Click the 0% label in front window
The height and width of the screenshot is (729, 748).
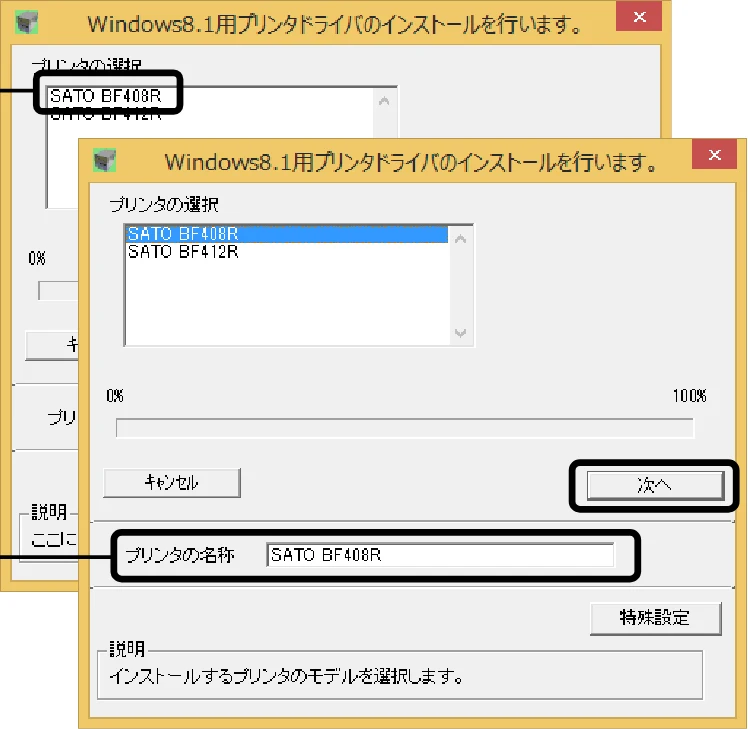point(115,396)
